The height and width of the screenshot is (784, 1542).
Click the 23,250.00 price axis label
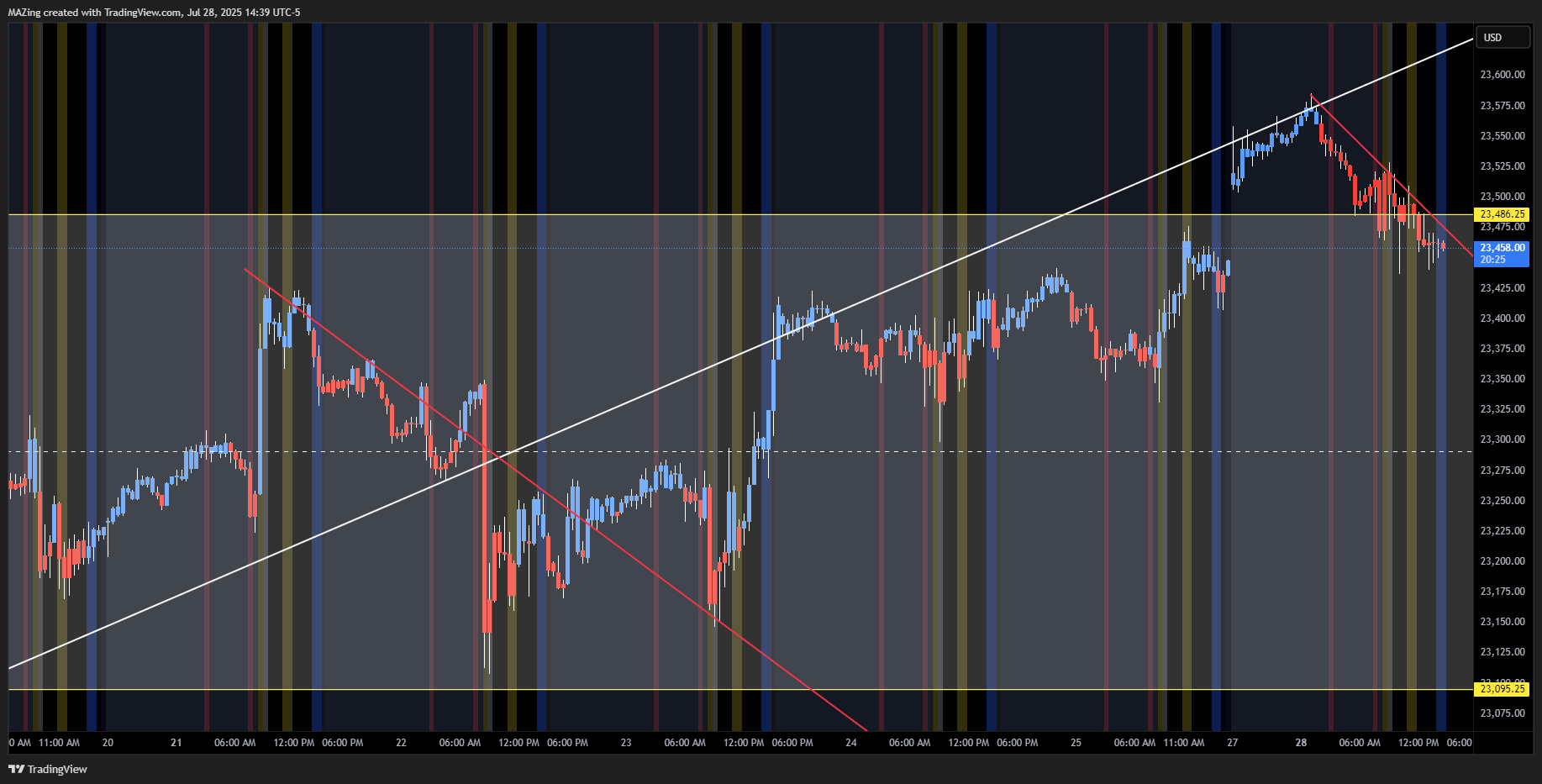click(x=1503, y=501)
